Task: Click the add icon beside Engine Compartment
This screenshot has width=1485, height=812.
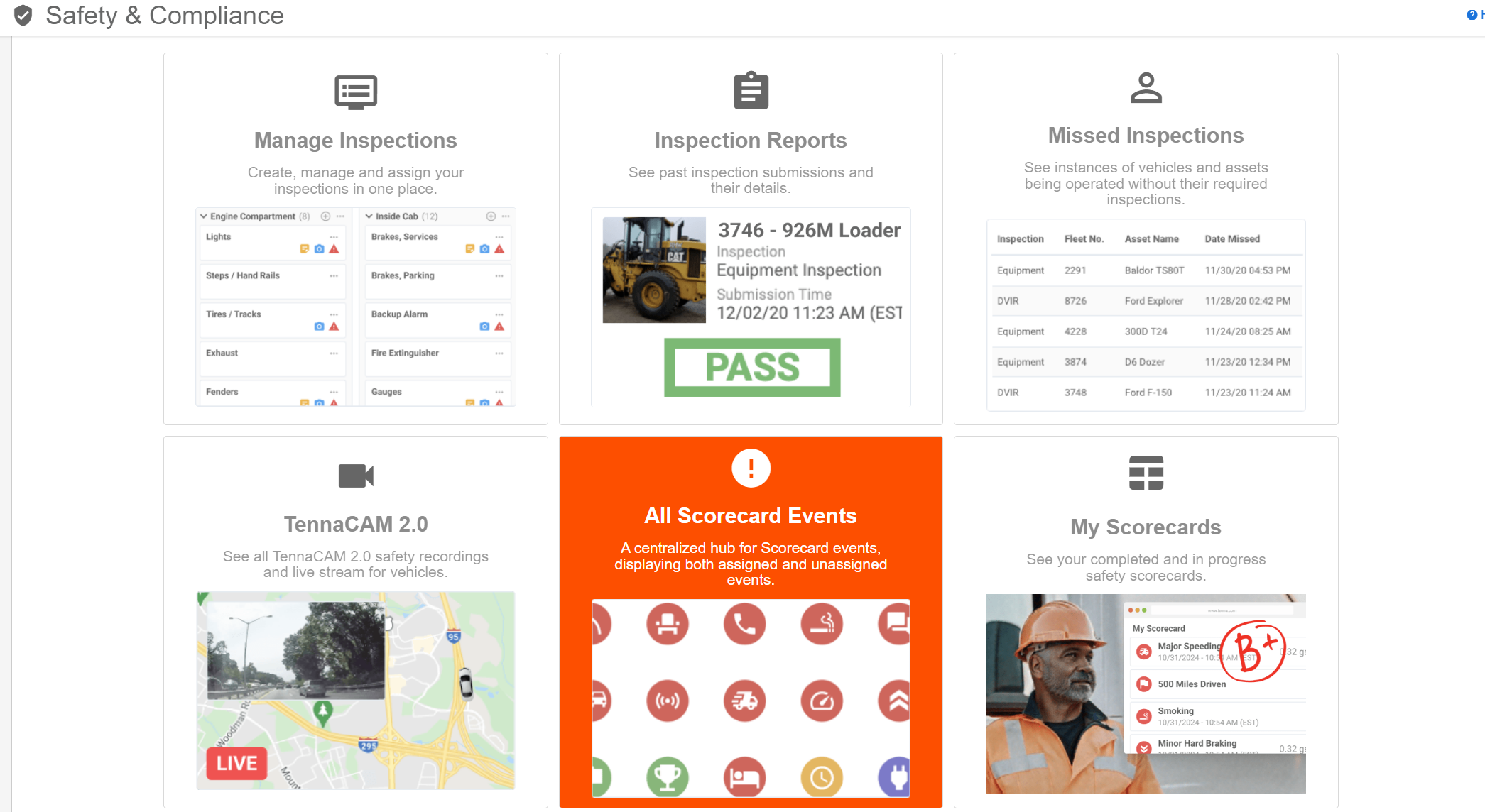Action: 325,216
